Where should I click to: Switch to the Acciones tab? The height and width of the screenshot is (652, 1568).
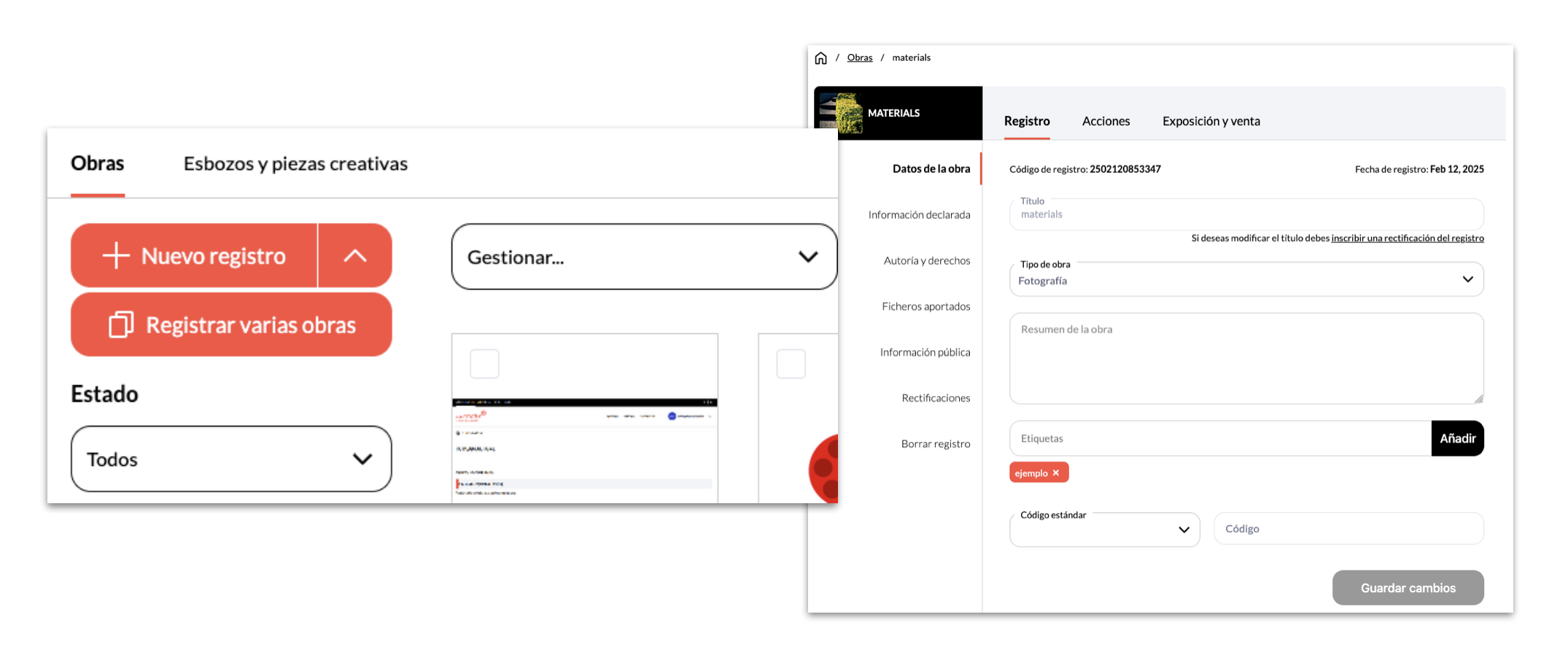coord(1106,121)
